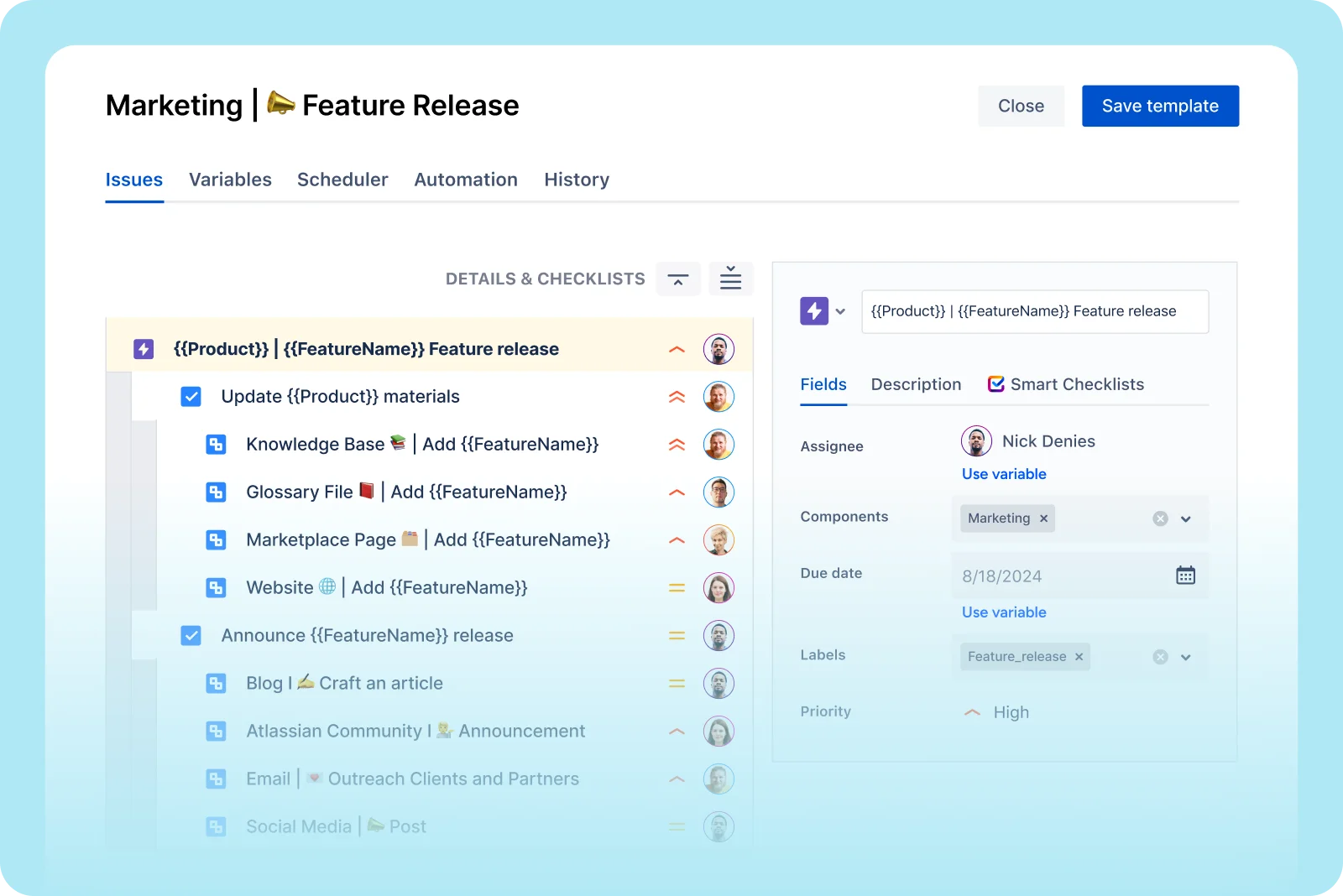Click highest priority icon on Update materials row
The height and width of the screenshot is (896, 1343).
[677, 397]
